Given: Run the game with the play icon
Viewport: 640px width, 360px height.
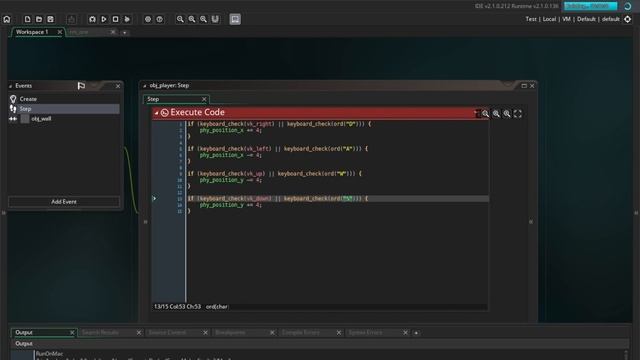Looking at the screenshot, I should [x=104, y=19].
